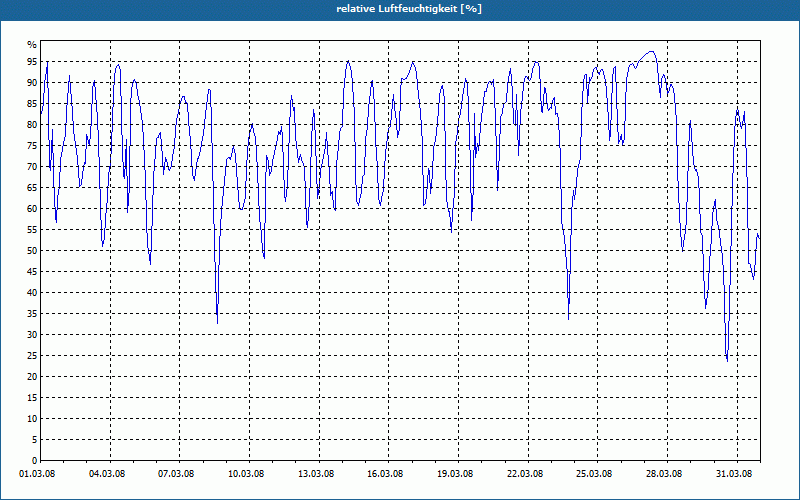The height and width of the screenshot is (500, 800).
Task: Click the 0 value on the y-axis
Action: pos(35,461)
